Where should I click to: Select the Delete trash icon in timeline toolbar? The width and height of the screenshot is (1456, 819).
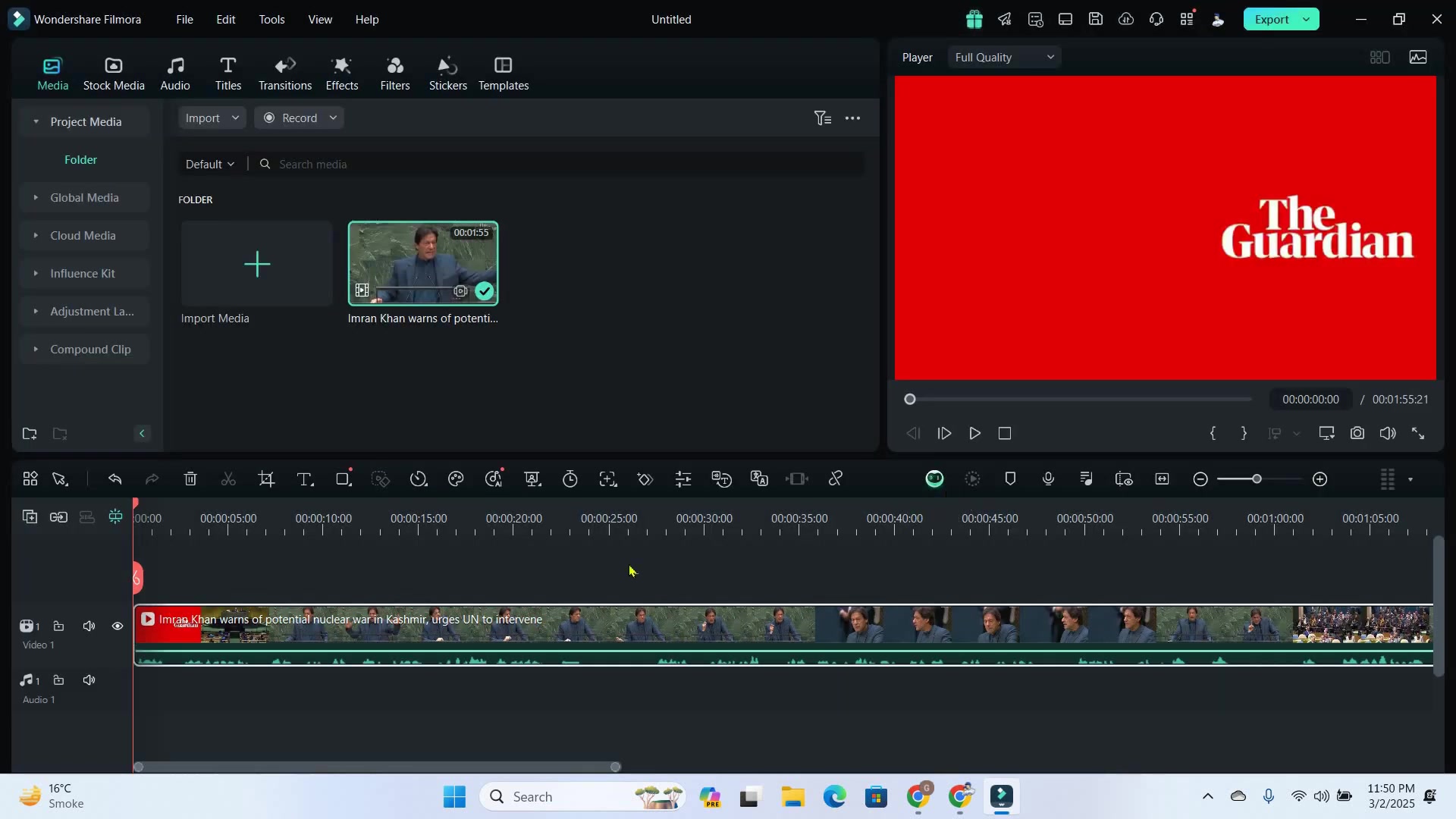coord(190,479)
